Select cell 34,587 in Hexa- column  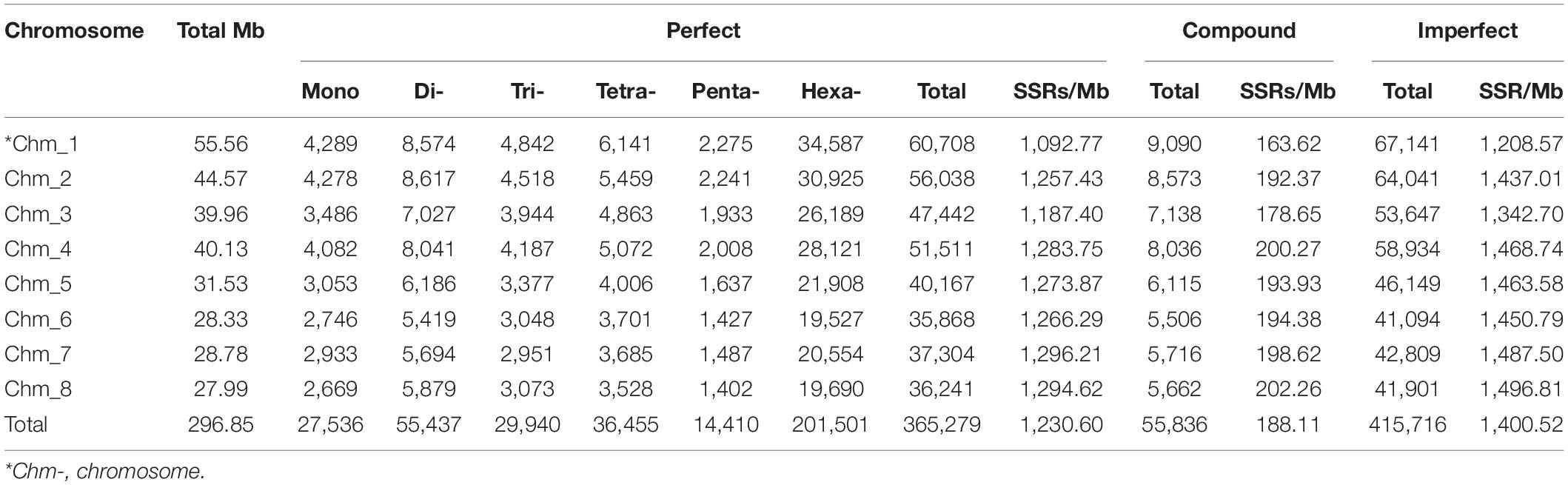point(831,144)
